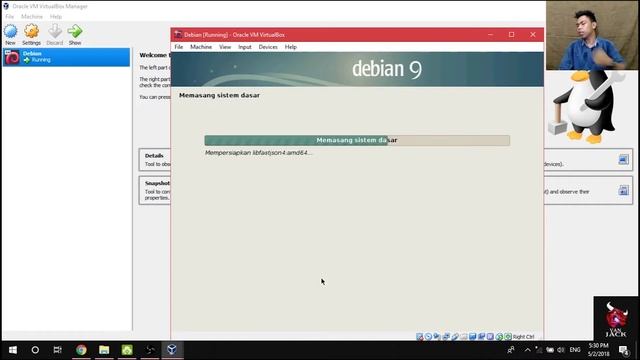Open Google Chrome from the taskbar
Screen dimensions: 640x360
coord(81,350)
